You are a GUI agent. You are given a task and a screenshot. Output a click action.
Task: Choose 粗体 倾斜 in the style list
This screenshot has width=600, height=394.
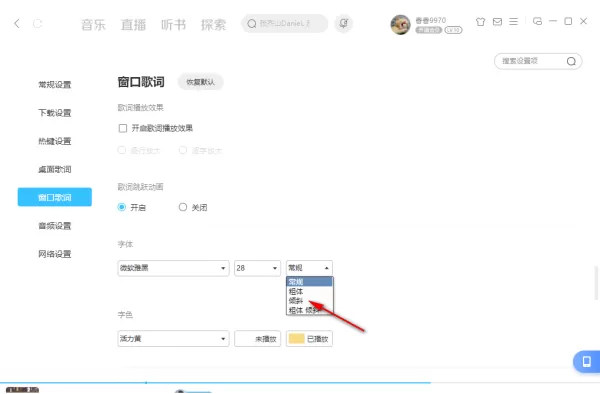310,310
